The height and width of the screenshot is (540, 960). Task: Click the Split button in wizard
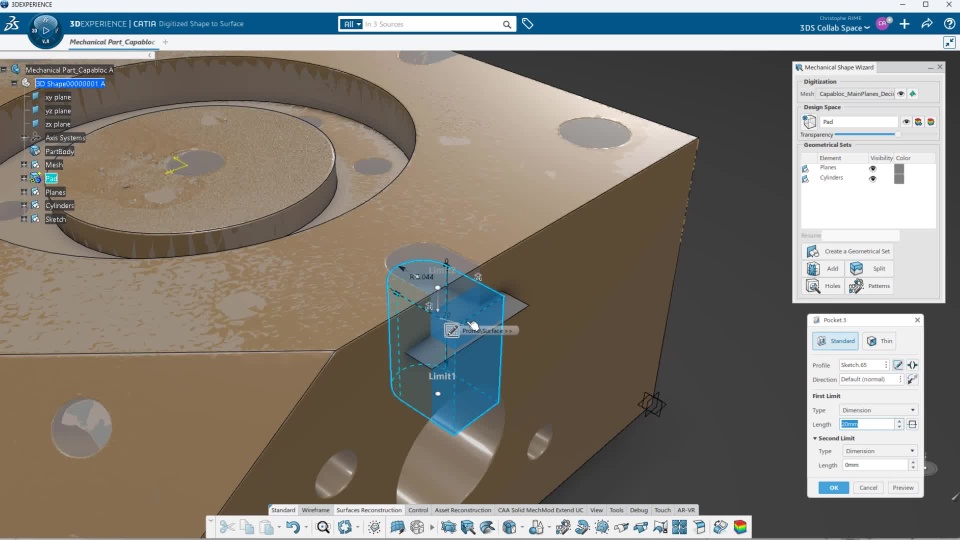click(869, 269)
